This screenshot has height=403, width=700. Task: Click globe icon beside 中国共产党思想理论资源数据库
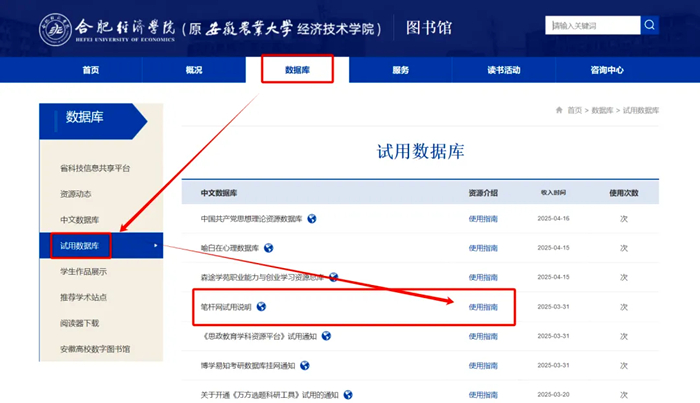coord(312,219)
